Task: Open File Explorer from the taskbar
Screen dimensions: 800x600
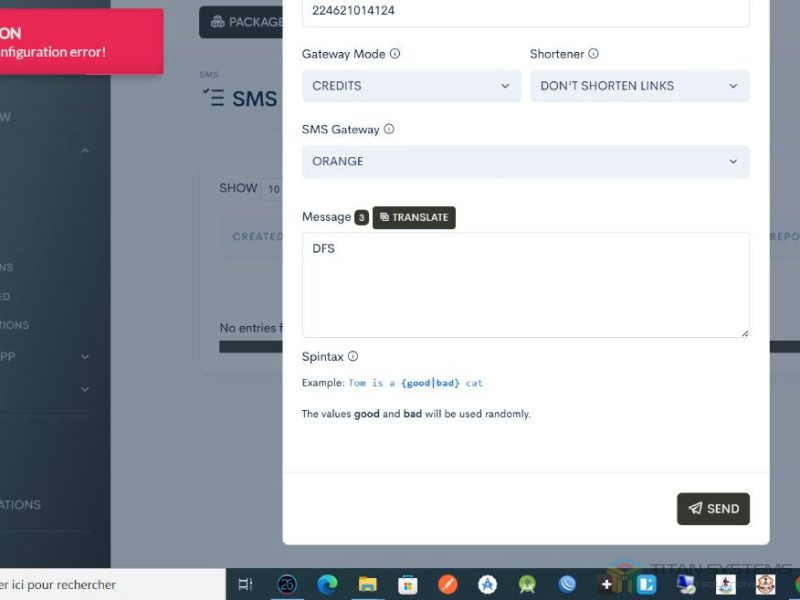Action: click(367, 584)
